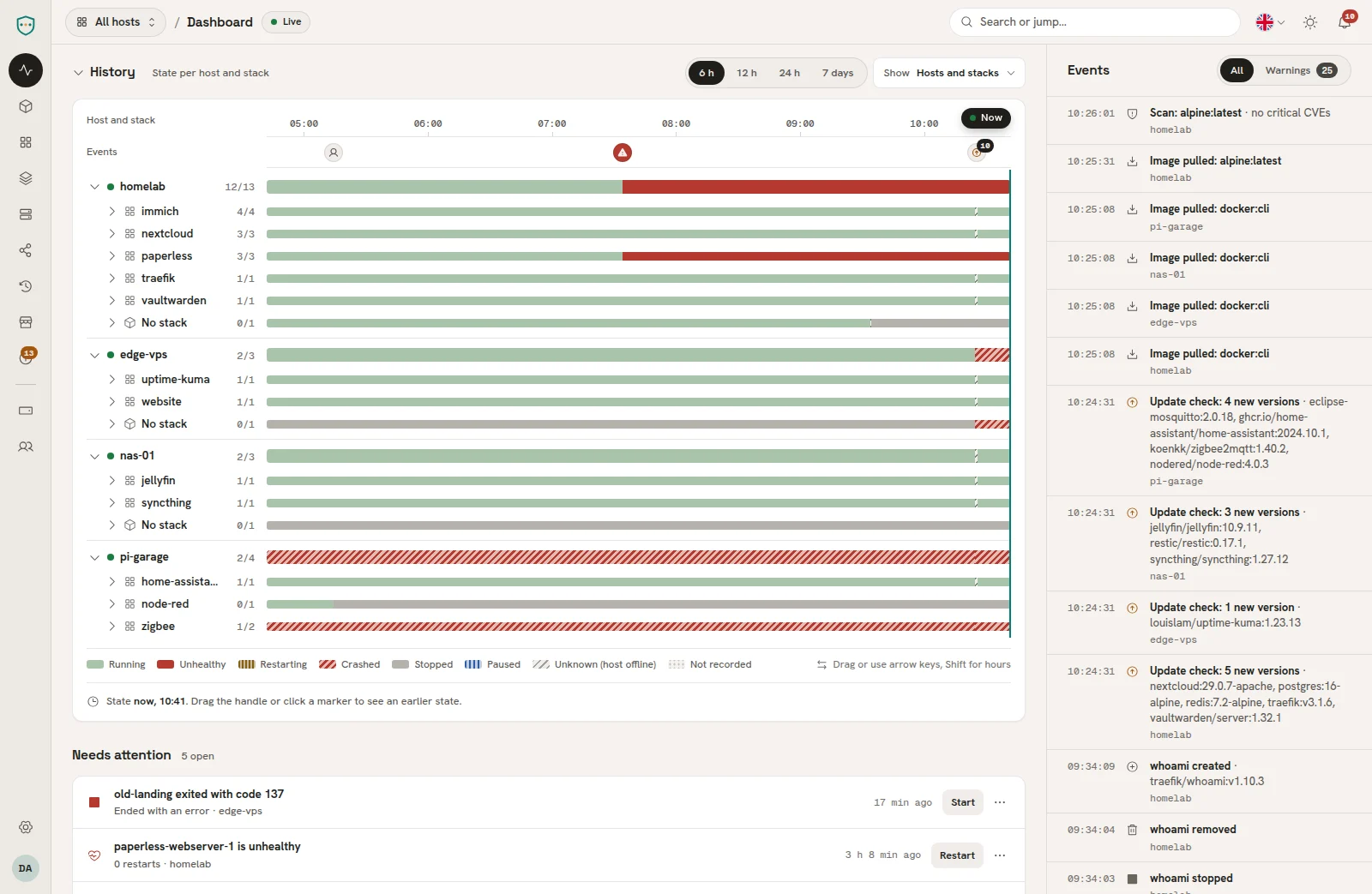Open the sidebar icon with badge 13
Image resolution: width=1372 pixels, height=894 pixels.
click(26, 357)
